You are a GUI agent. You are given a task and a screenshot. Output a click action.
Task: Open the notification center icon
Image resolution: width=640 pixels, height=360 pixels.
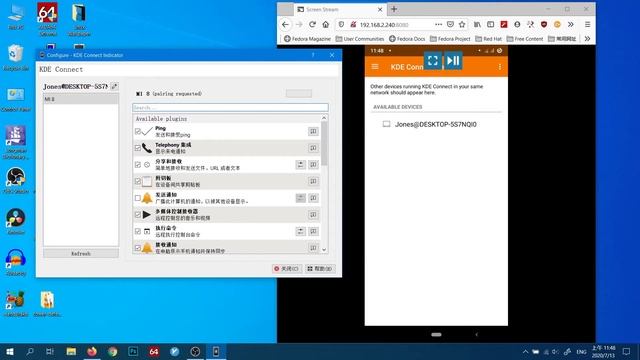(x=627, y=351)
